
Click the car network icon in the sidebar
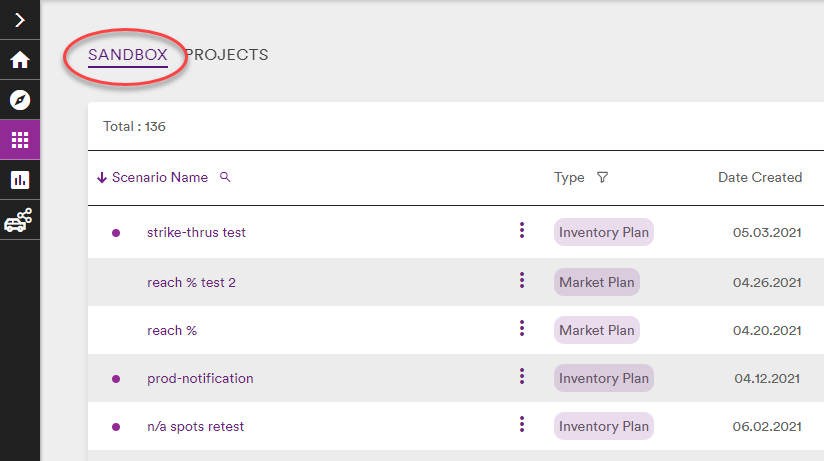[x=20, y=220]
